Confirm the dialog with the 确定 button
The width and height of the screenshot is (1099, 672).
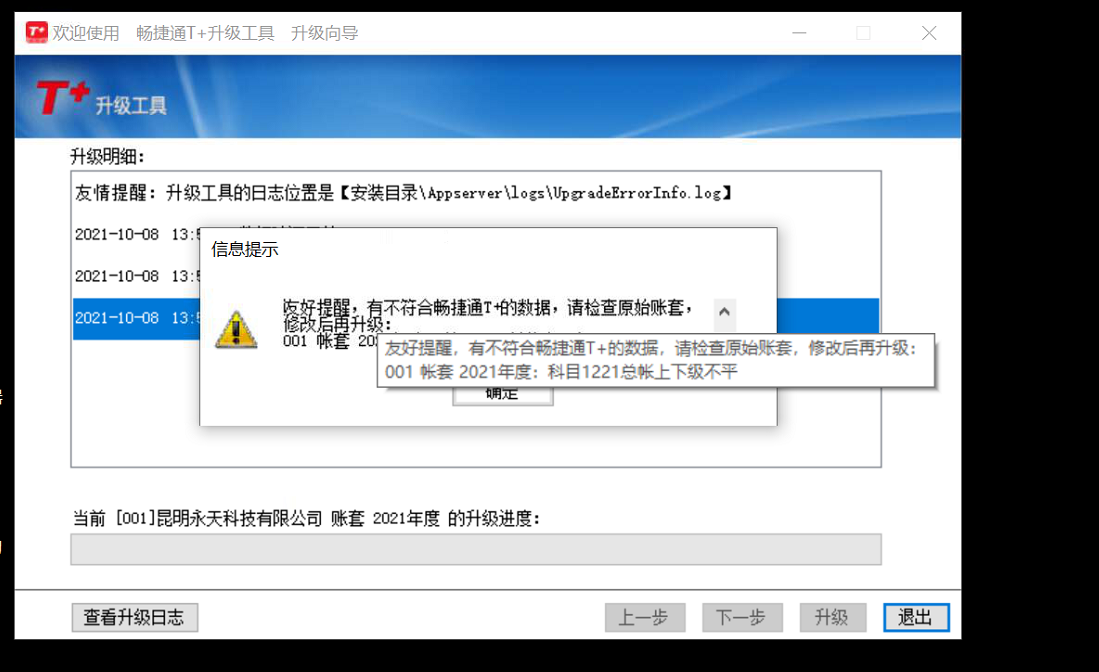[x=503, y=395]
